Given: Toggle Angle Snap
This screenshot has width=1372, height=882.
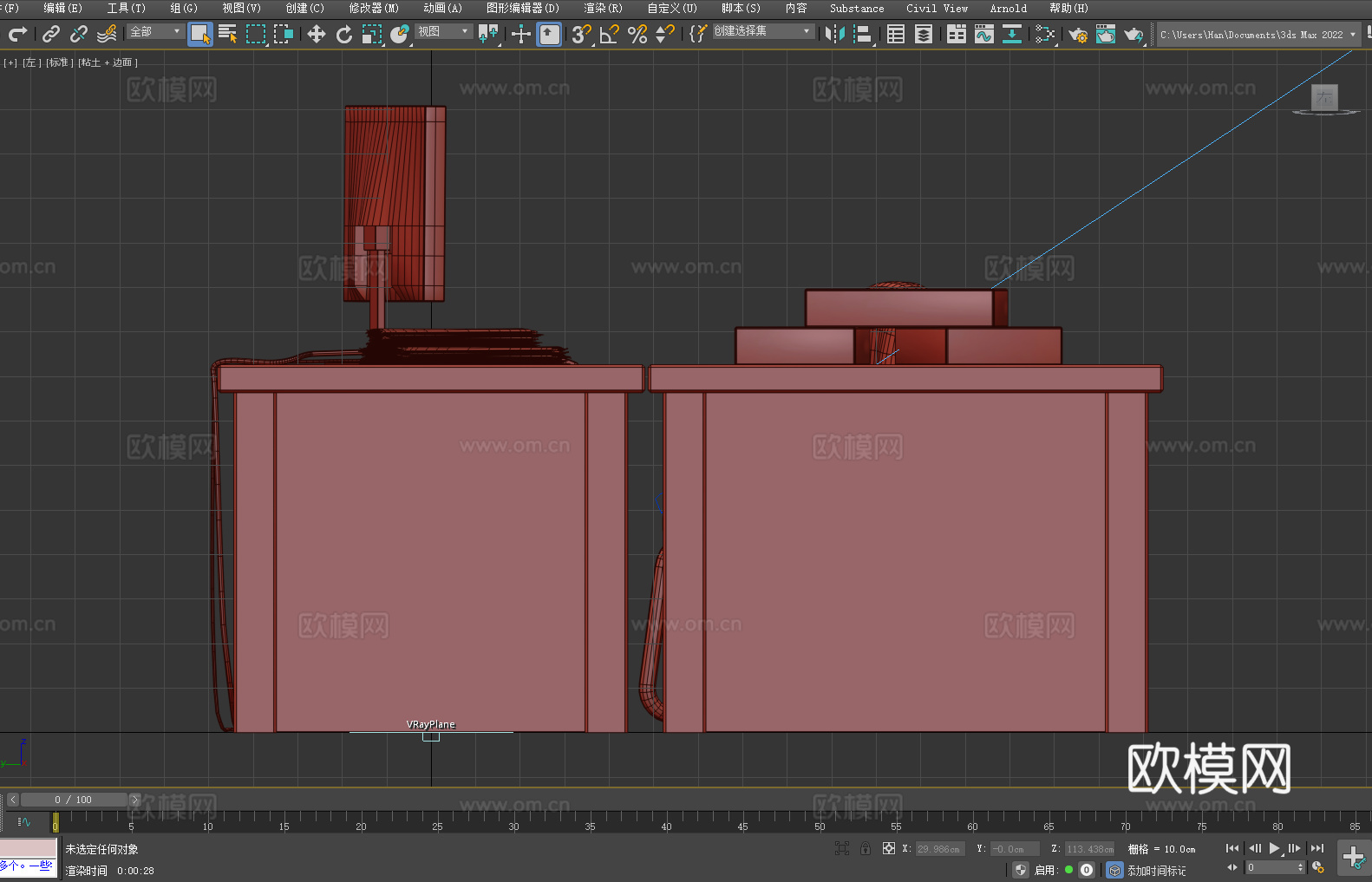Looking at the screenshot, I should click(x=610, y=34).
